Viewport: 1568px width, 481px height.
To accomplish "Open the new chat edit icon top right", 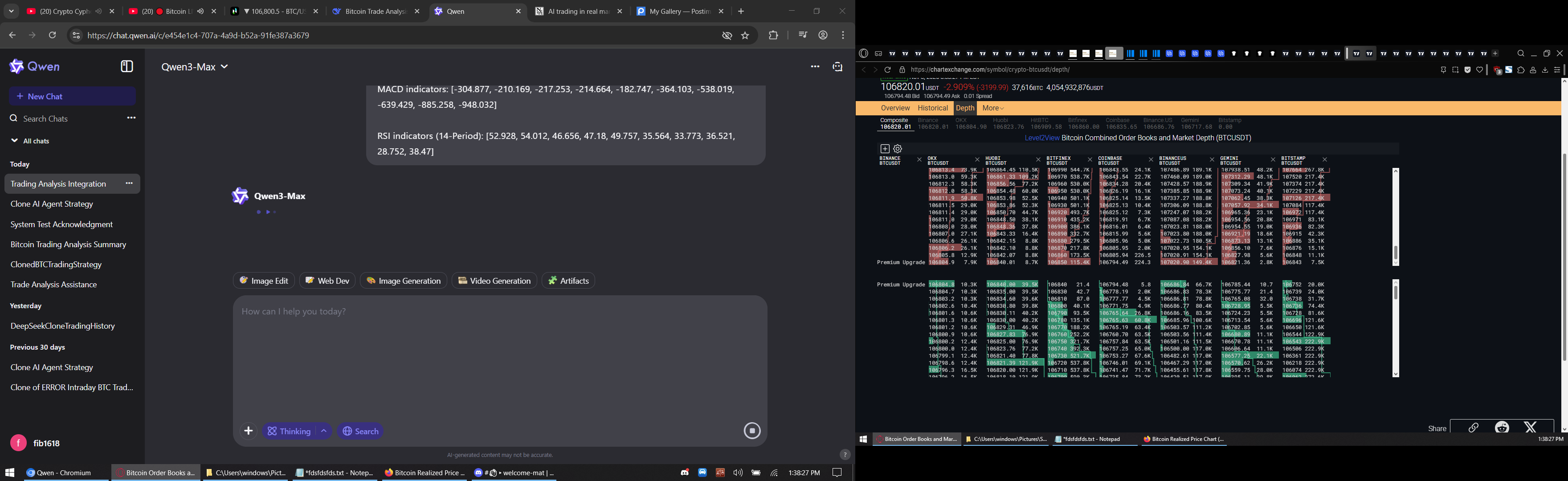I will tap(837, 66).
